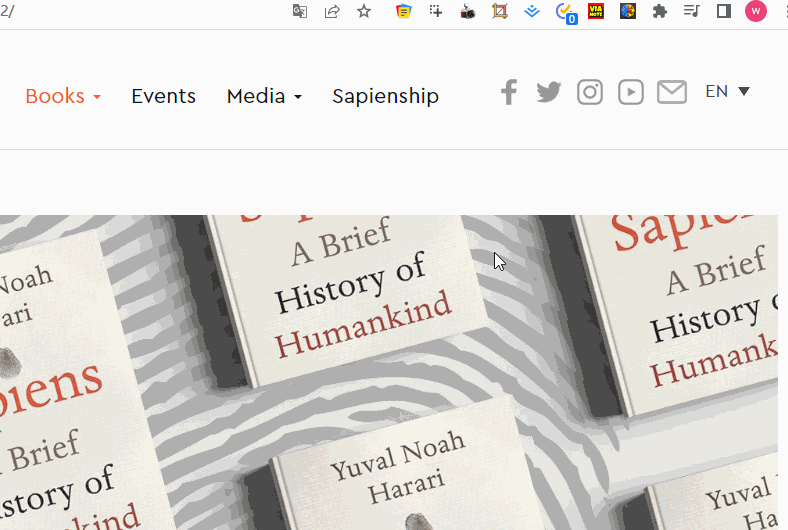Visit the Twitter profile
The height and width of the screenshot is (530, 788).
pyautogui.click(x=549, y=92)
